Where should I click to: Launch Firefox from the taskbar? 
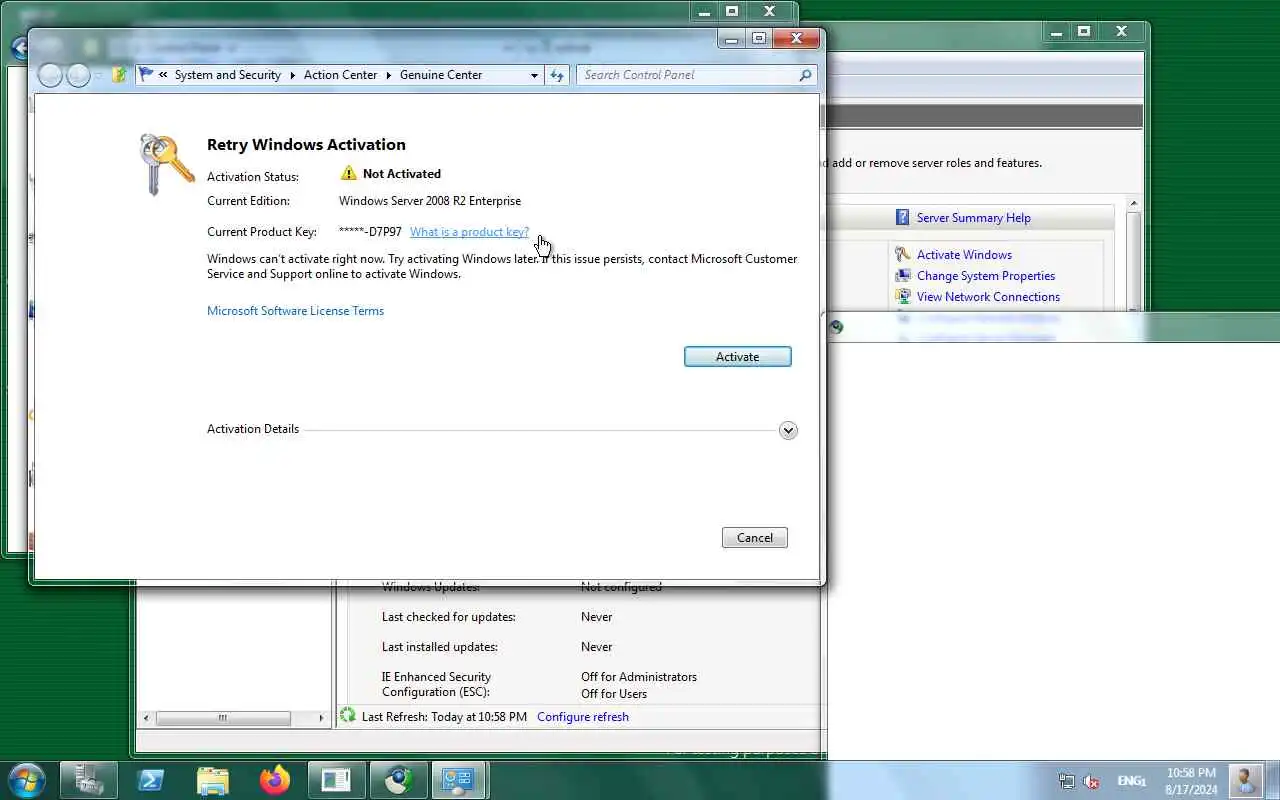(274, 780)
